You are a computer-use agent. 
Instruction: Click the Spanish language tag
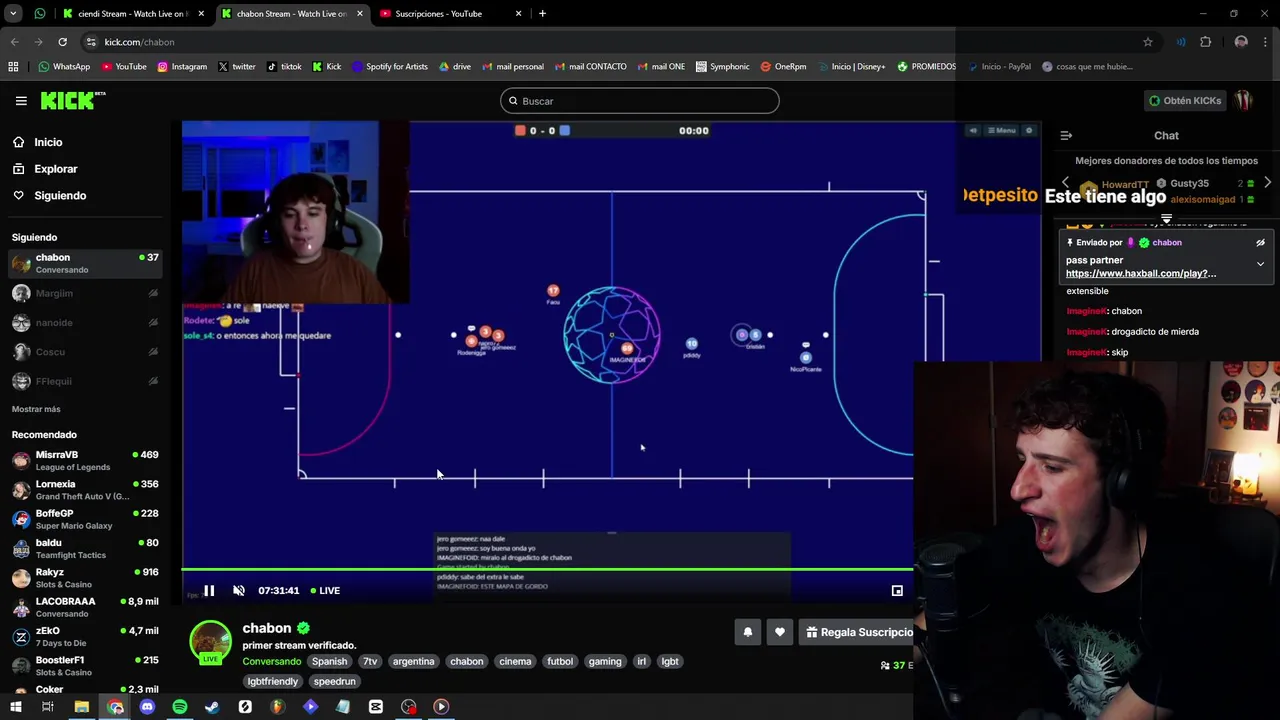[x=329, y=661]
